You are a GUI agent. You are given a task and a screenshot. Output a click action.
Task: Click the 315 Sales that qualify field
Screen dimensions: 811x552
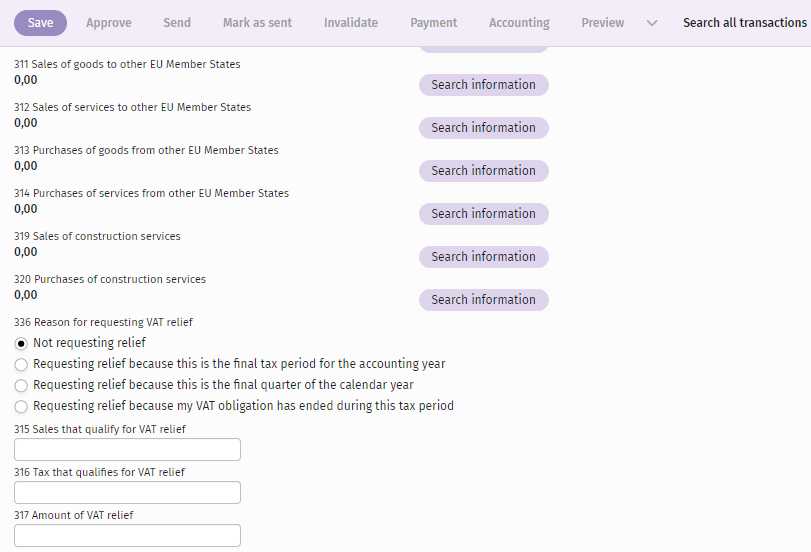coord(127,450)
